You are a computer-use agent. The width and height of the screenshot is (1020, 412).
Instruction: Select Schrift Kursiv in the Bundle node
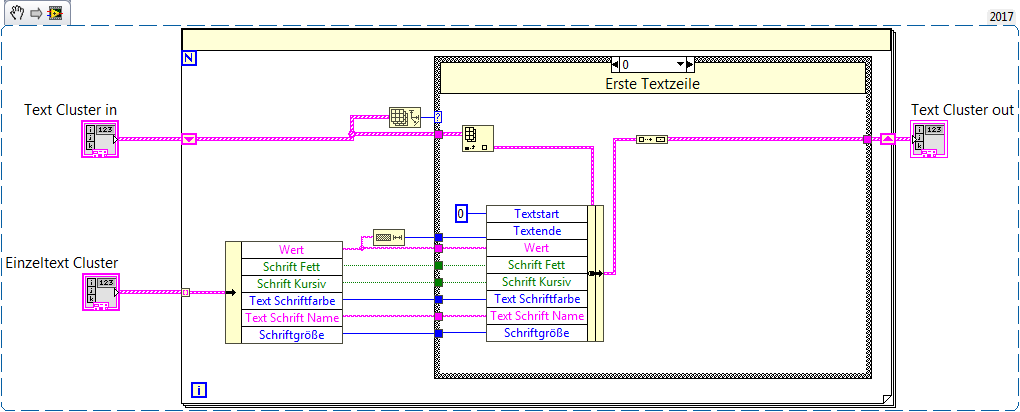pos(537,281)
